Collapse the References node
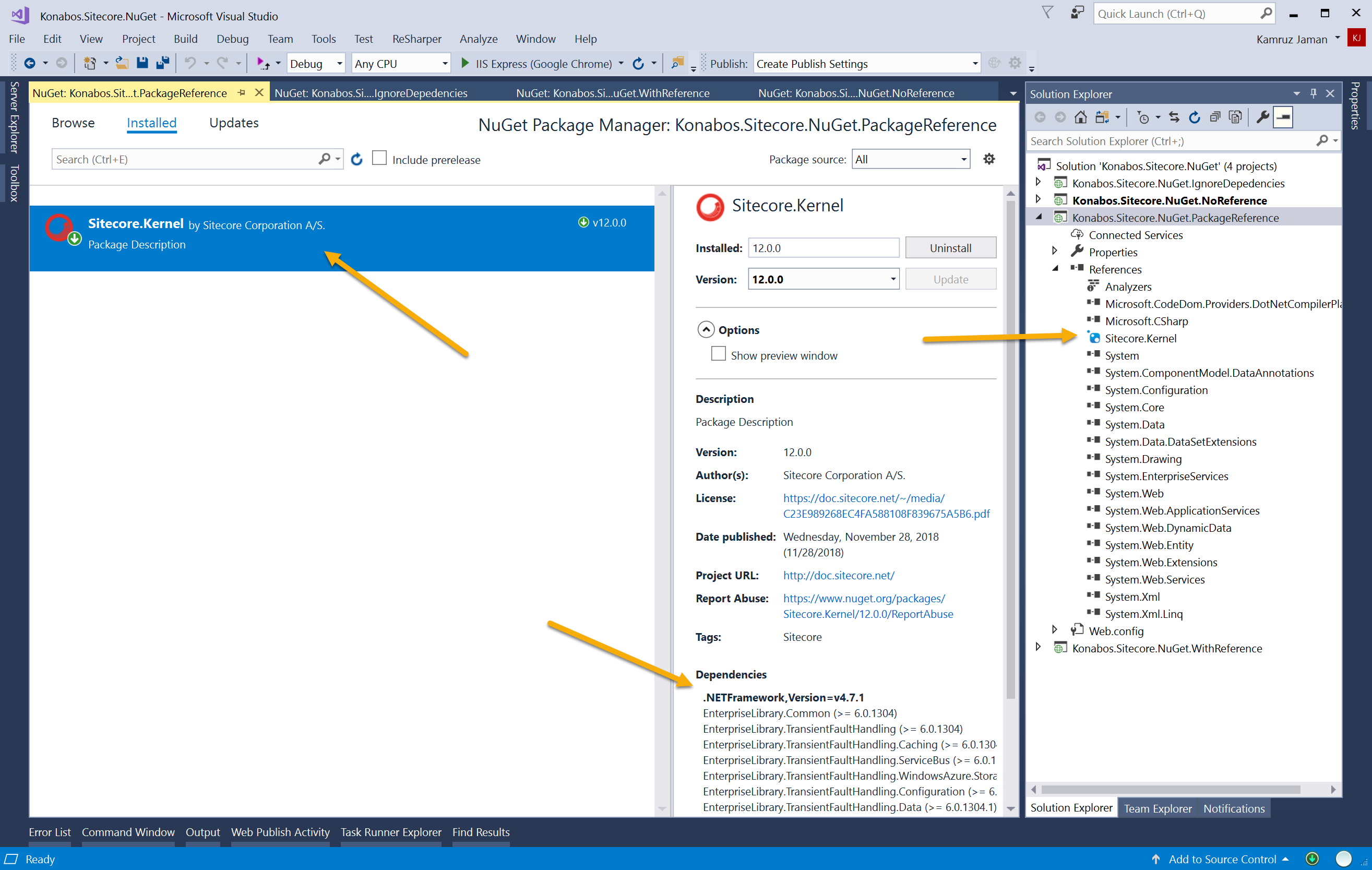Viewport: 1372px width, 870px height. (1055, 268)
